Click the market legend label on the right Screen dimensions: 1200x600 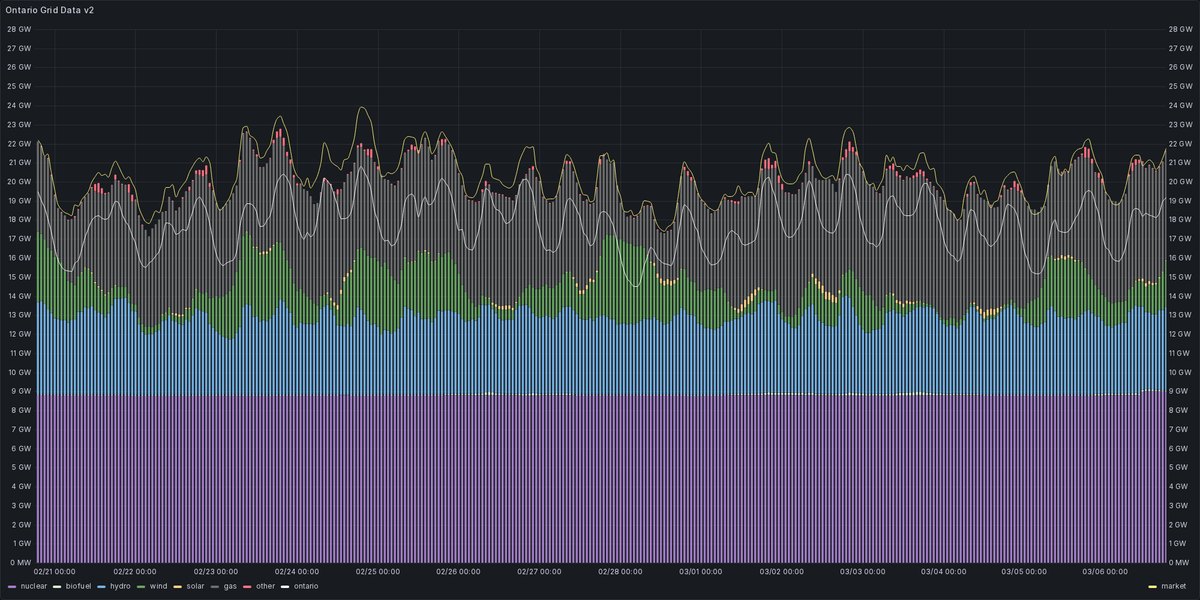pos(1176,586)
